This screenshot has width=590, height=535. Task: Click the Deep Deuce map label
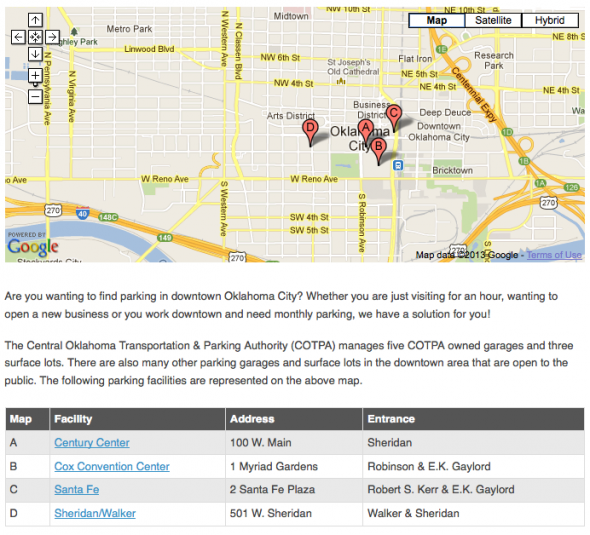point(445,112)
